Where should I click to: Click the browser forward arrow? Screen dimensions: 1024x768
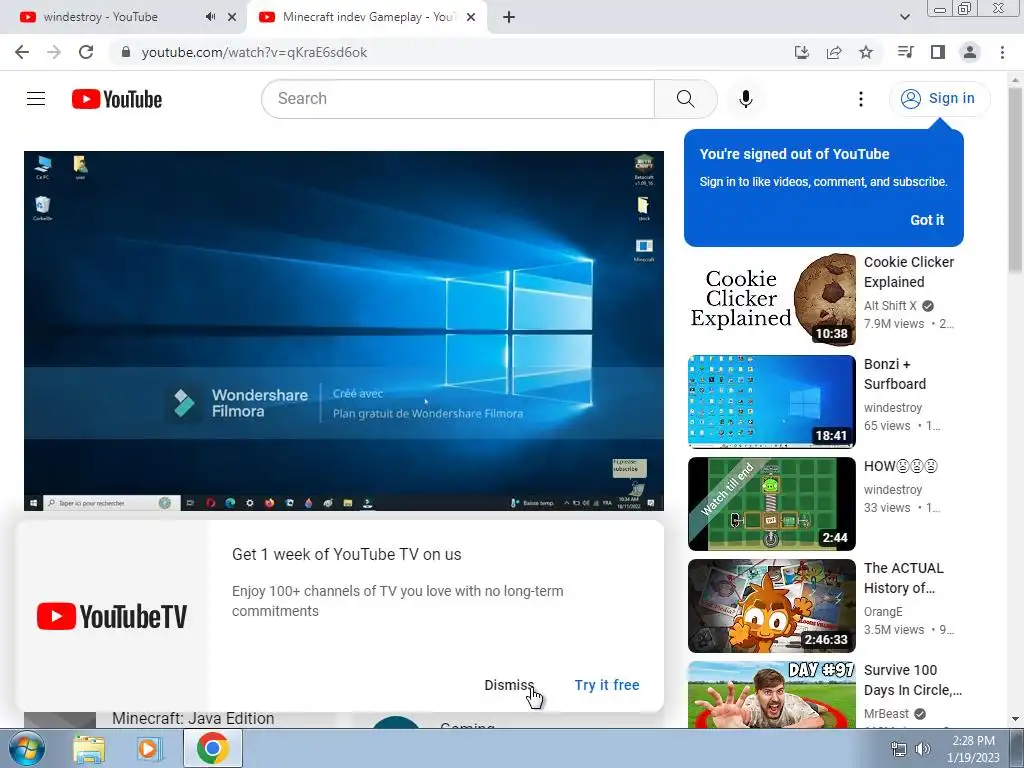[x=54, y=52]
